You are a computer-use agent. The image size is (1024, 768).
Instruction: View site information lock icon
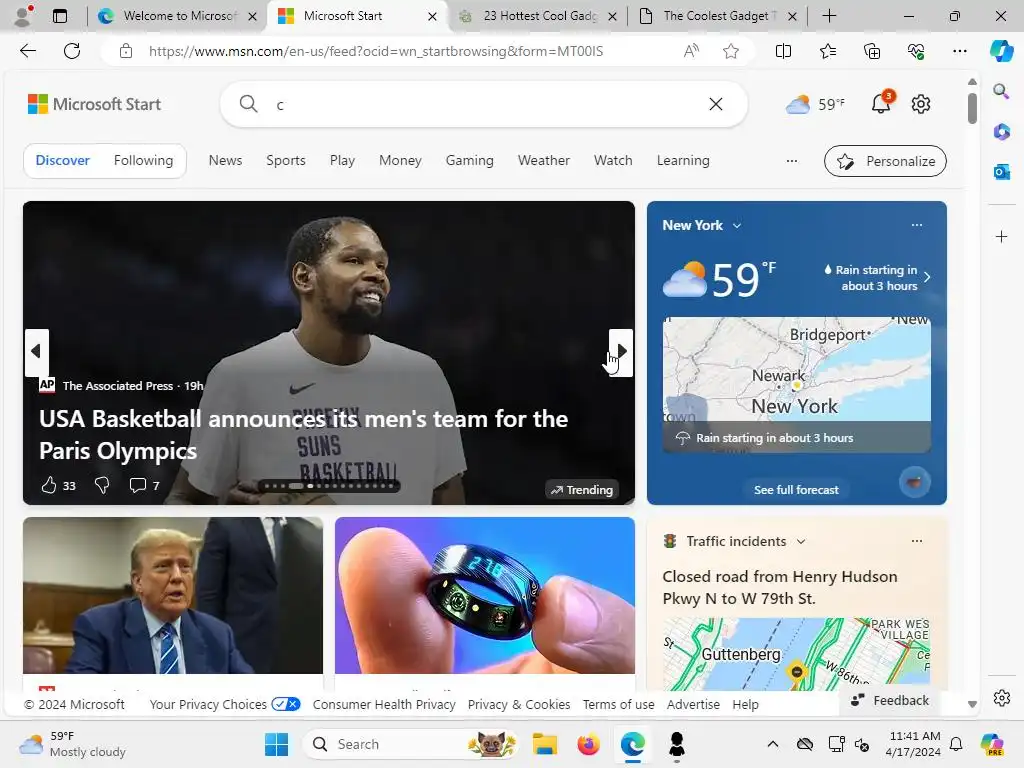(x=126, y=51)
